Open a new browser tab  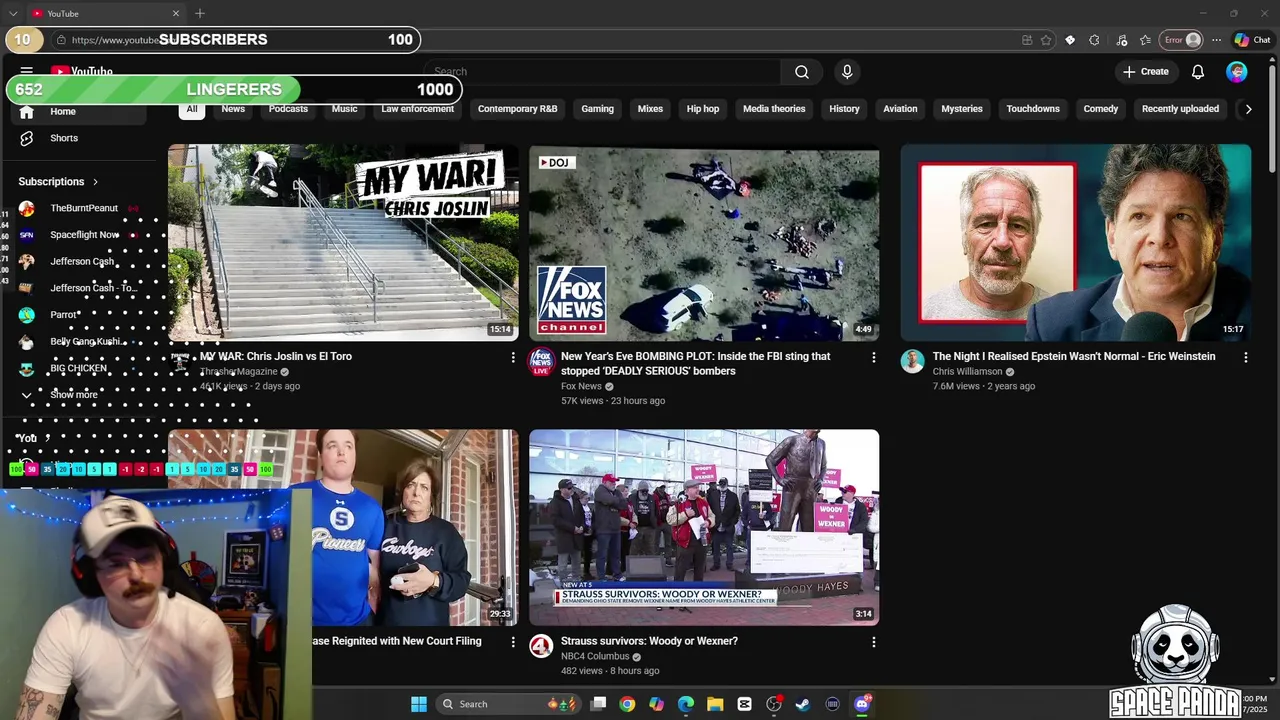[200, 13]
